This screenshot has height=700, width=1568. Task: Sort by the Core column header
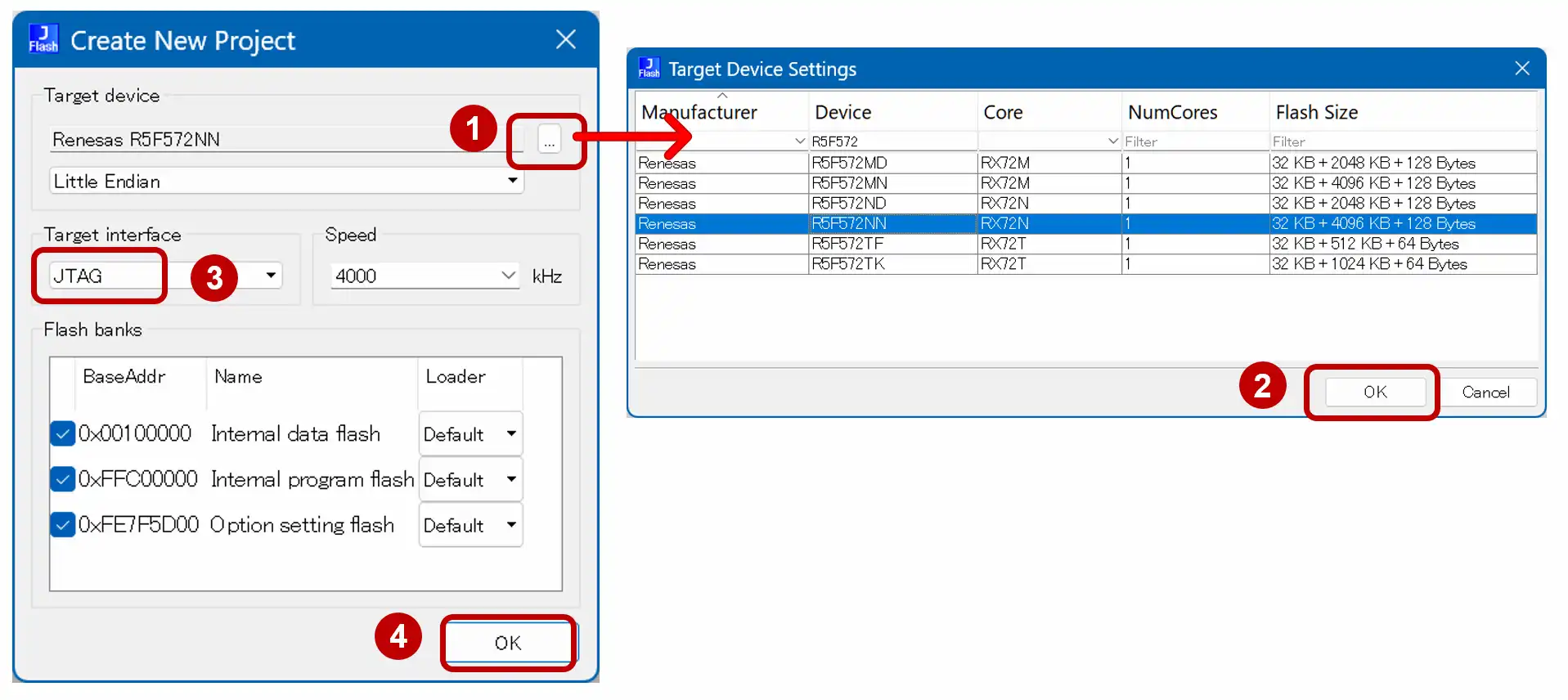tap(1049, 112)
